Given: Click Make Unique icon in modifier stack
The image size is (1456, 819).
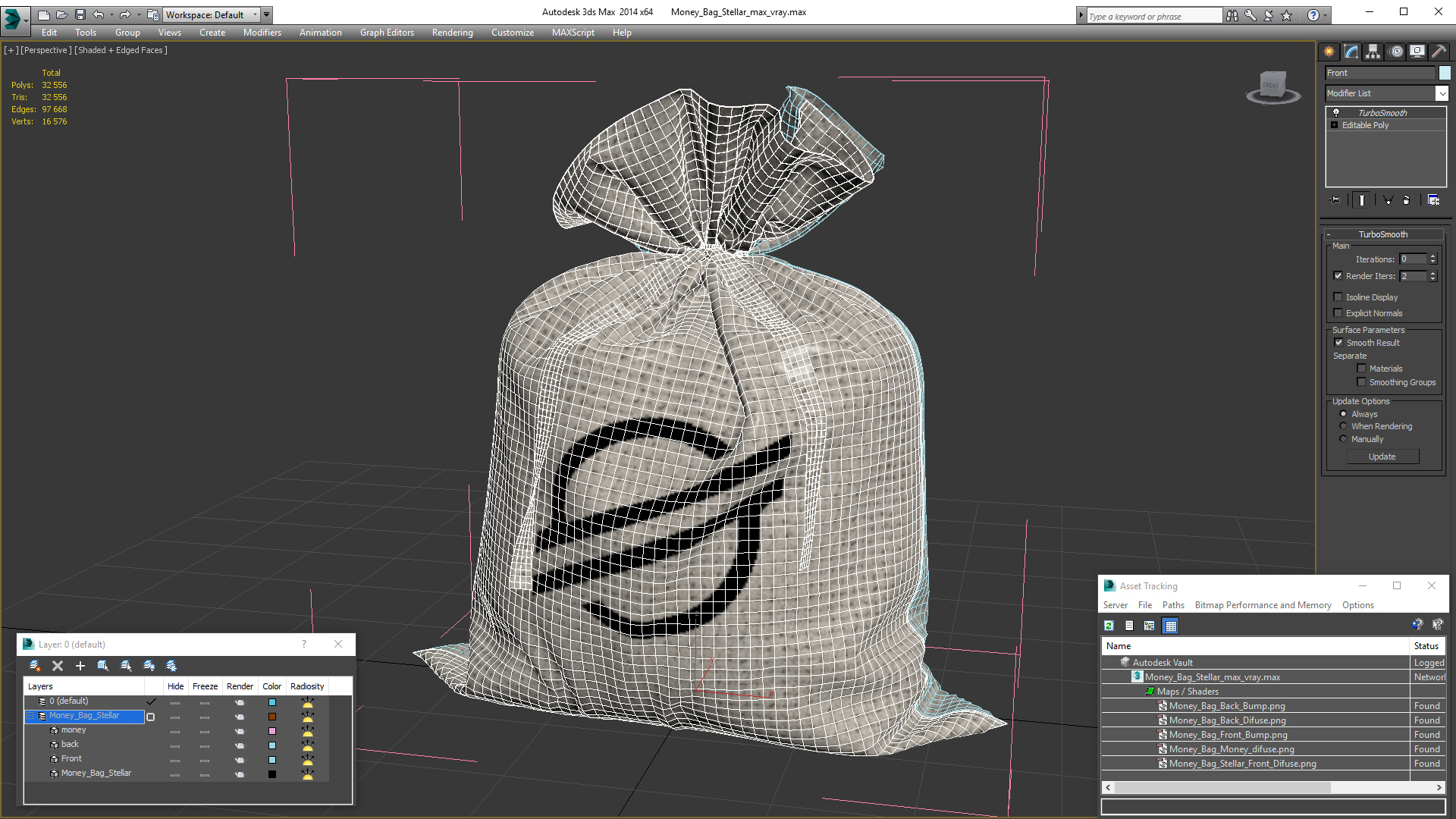Looking at the screenshot, I should point(1388,200).
